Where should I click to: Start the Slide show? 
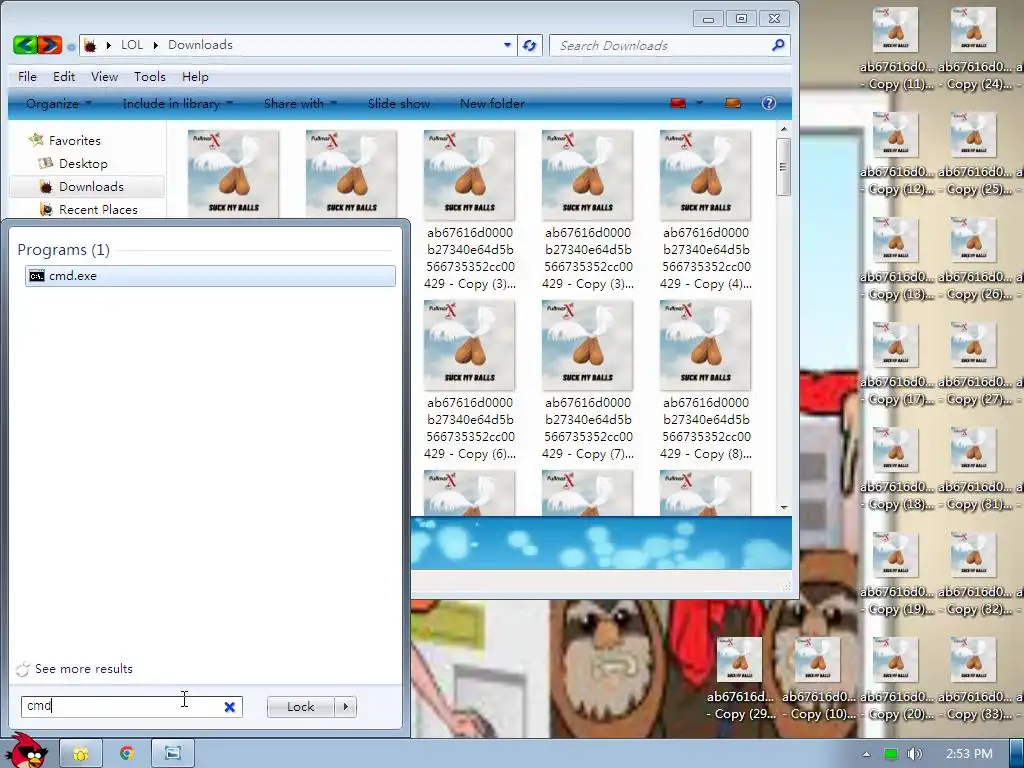click(398, 103)
